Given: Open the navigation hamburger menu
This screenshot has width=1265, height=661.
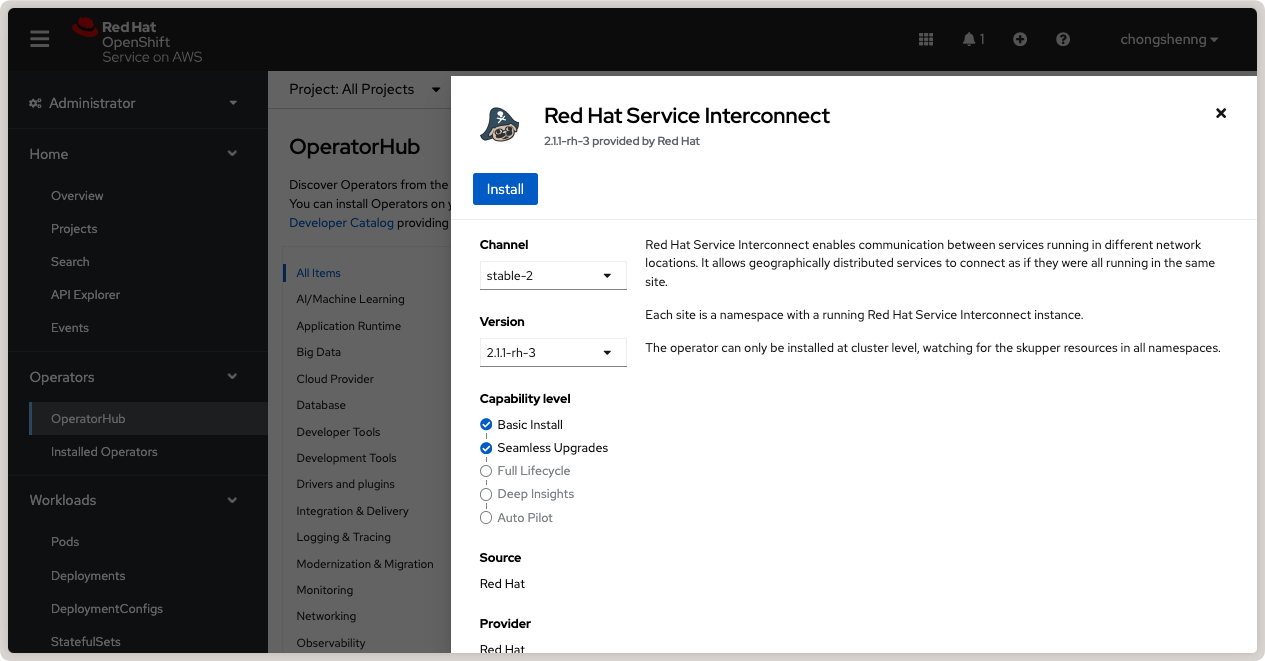Looking at the screenshot, I should point(39,39).
